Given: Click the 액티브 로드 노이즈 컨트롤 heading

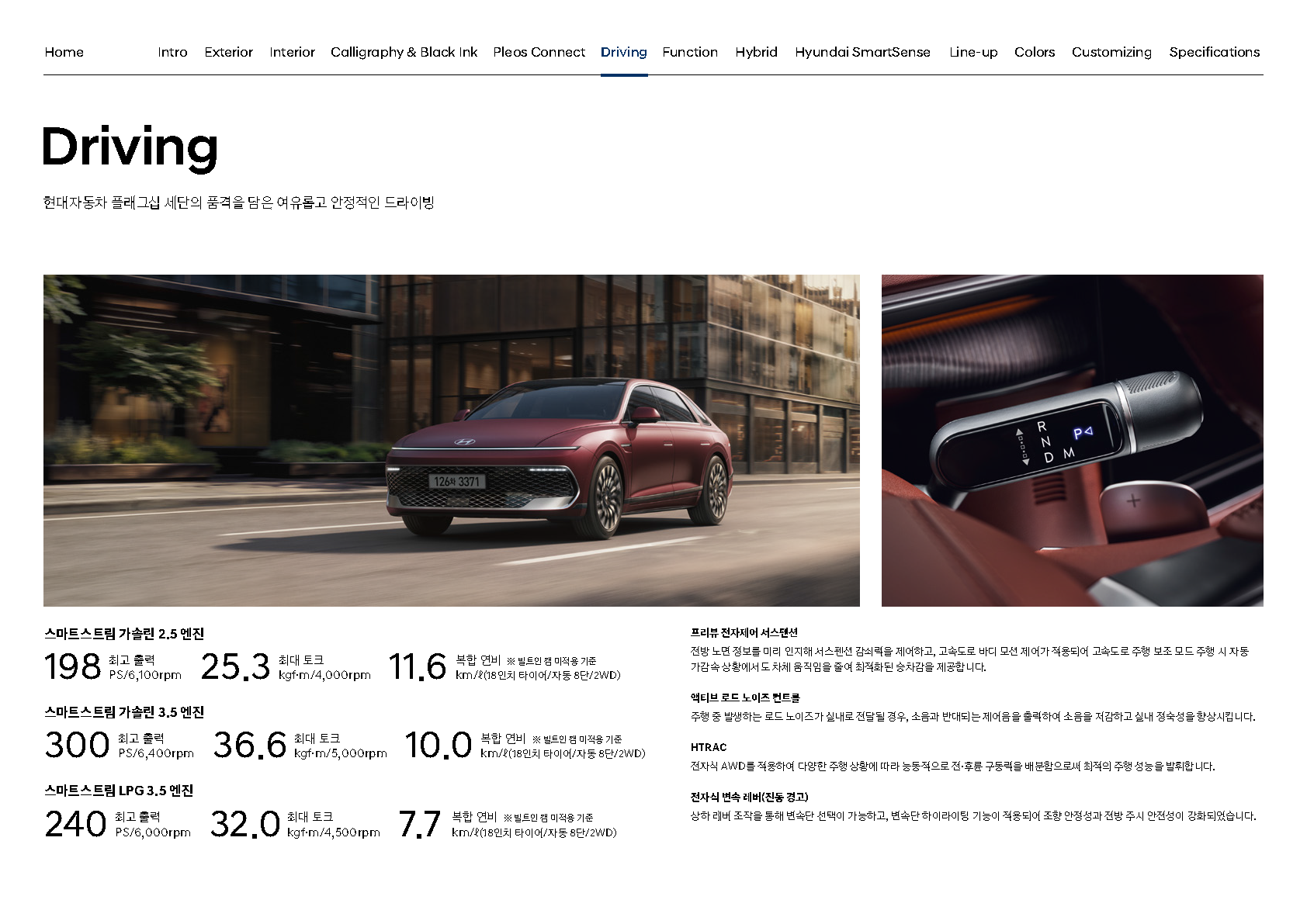Looking at the screenshot, I should [x=745, y=698].
